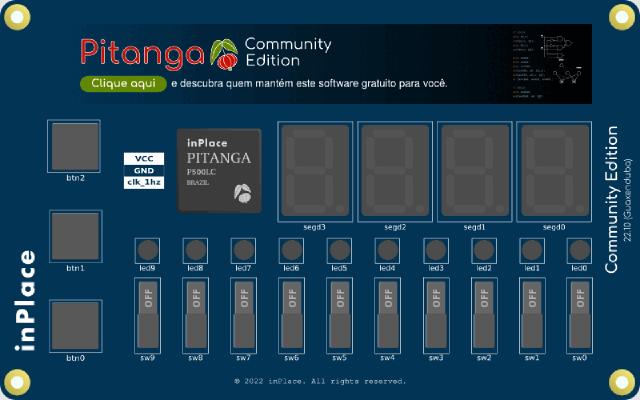Click the led6 indicator
This screenshot has height=400, width=640.
coord(291,251)
